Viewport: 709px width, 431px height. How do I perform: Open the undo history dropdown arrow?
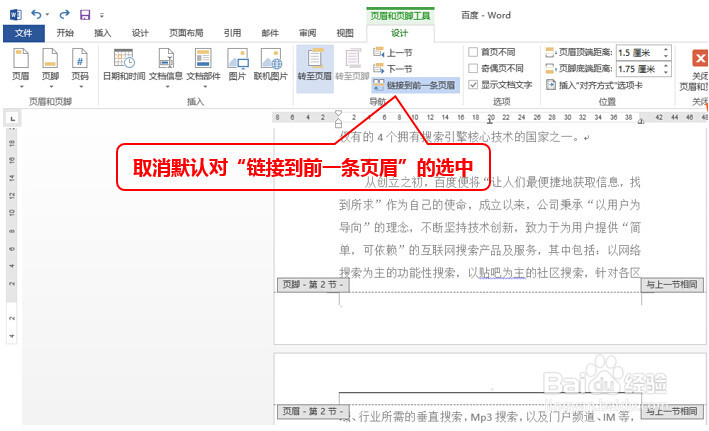[x=47, y=15]
